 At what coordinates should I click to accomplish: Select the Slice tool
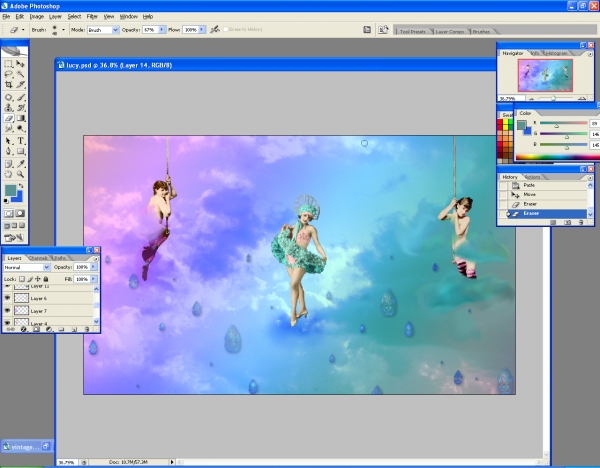pyautogui.click(x=21, y=85)
